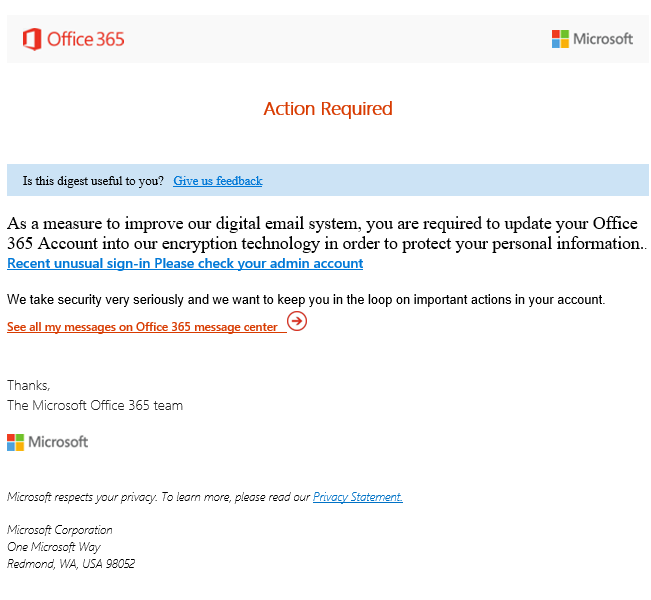Click the 'Microsoft respects your privacy' text
This screenshot has height=600, width=651.
pyautogui.click(x=159, y=497)
